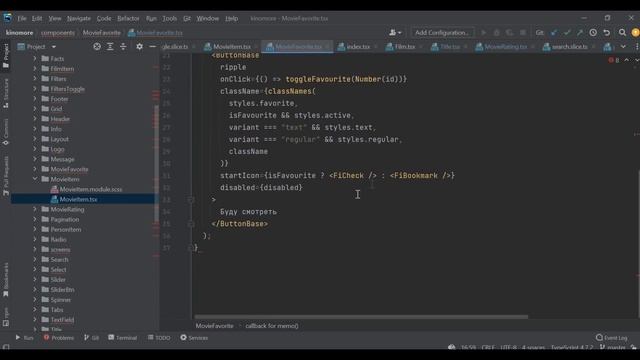Image resolution: width=640 pixels, height=360 pixels.
Task: Click Expand All icon in Project panel
Action: [x=110, y=47]
